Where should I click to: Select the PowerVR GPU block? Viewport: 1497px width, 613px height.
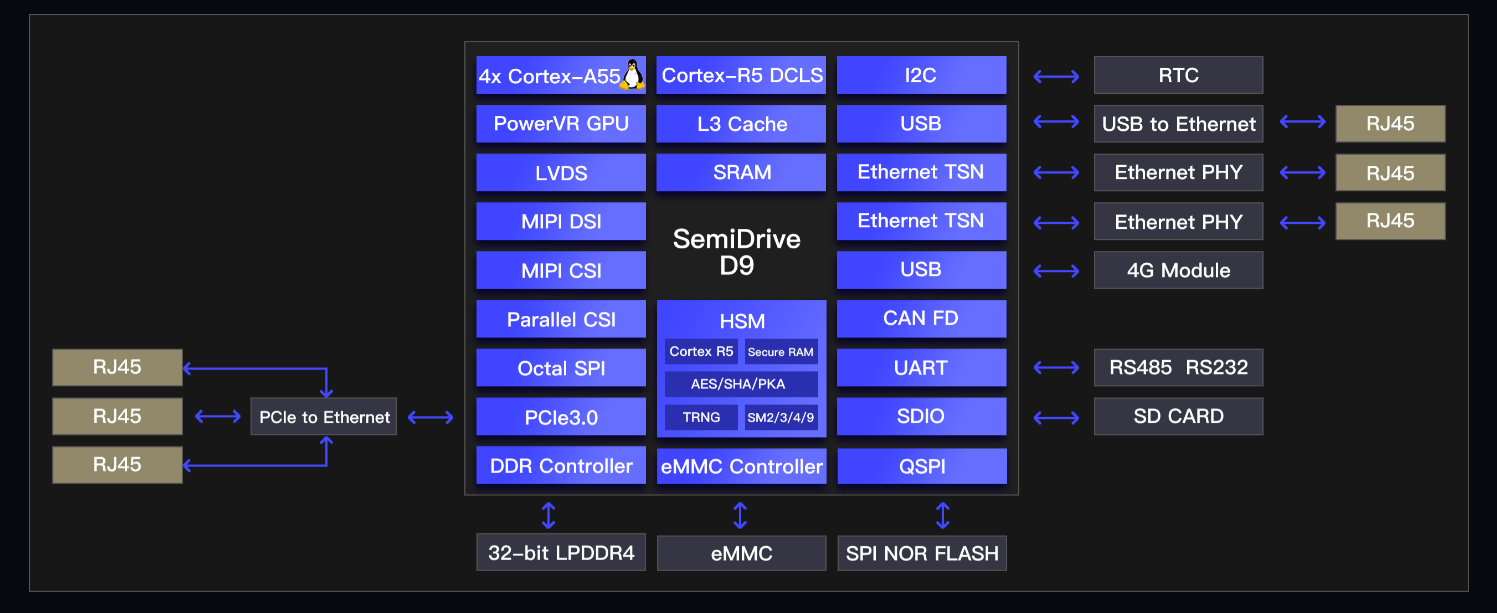point(561,124)
